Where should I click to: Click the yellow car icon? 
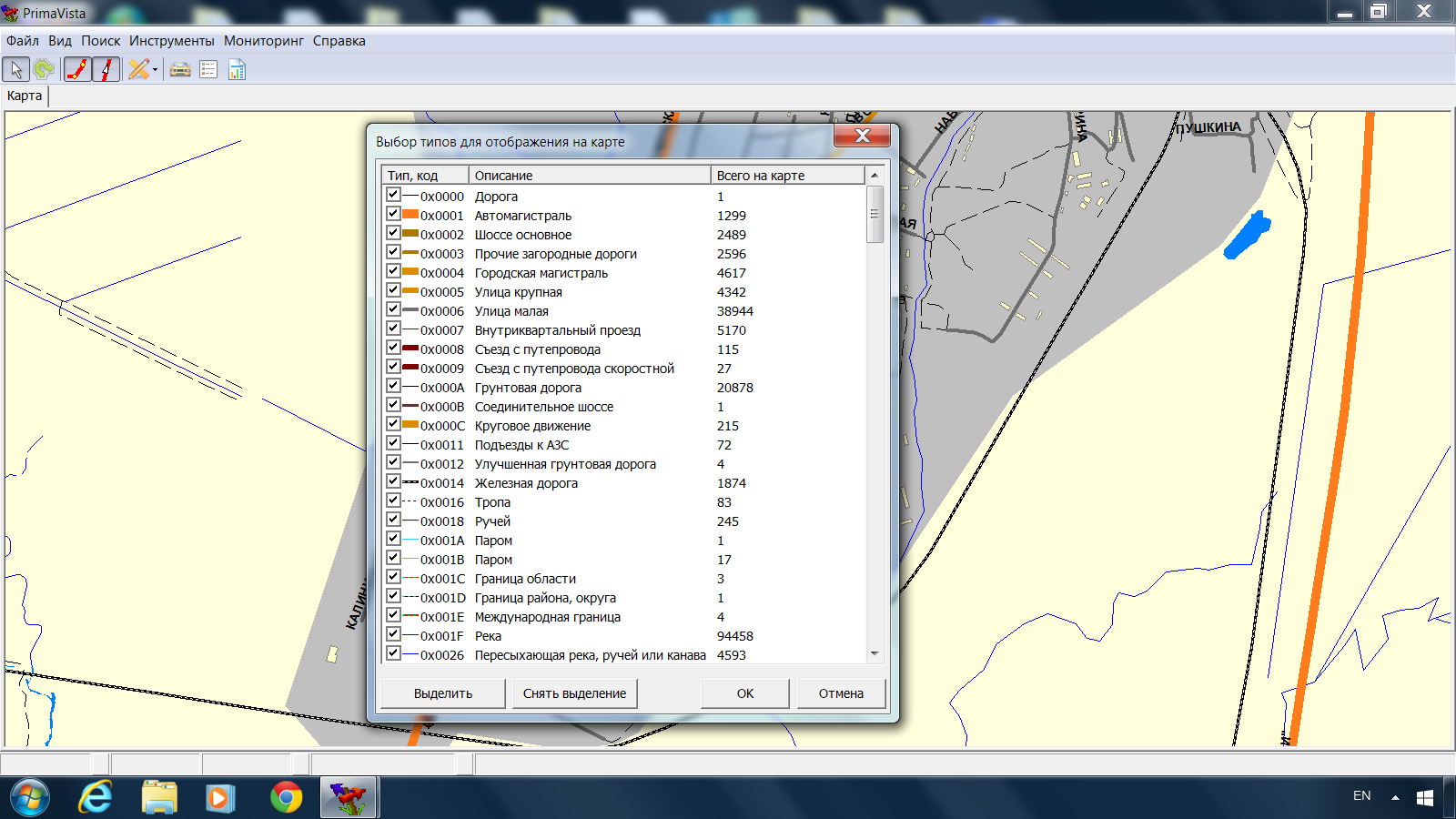point(180,69)
